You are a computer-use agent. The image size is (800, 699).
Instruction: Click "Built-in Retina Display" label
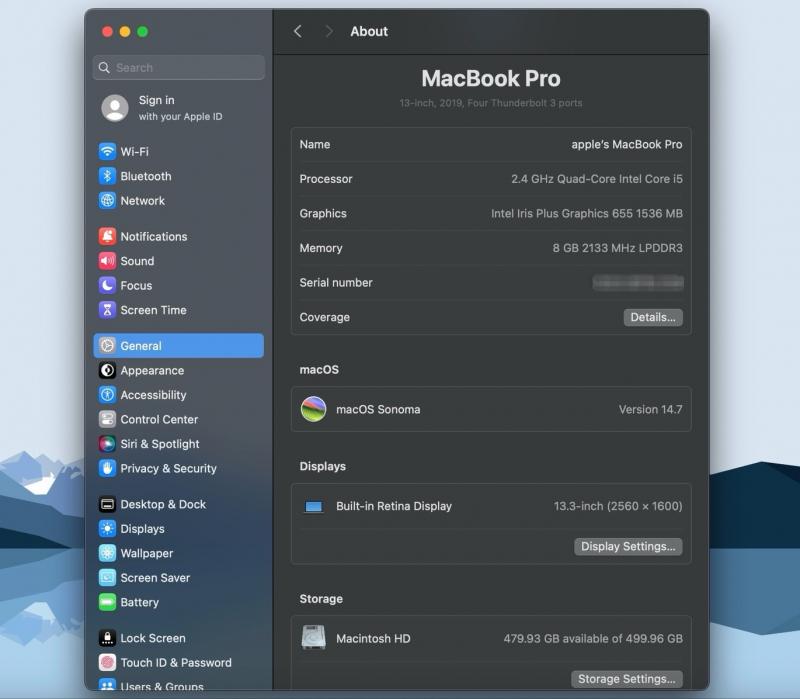(394, 506)
